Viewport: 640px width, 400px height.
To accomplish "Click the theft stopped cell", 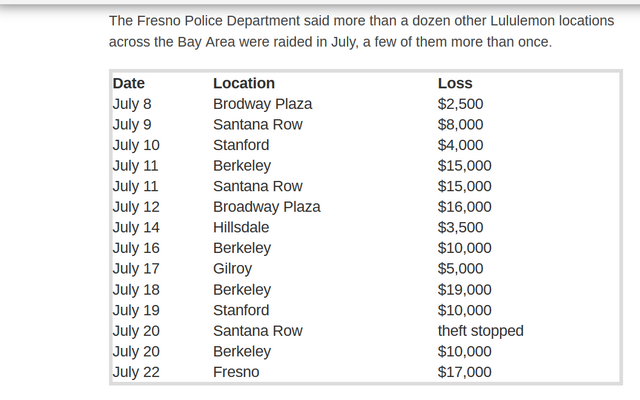I will pyautogui.click(x=480, y=331).
